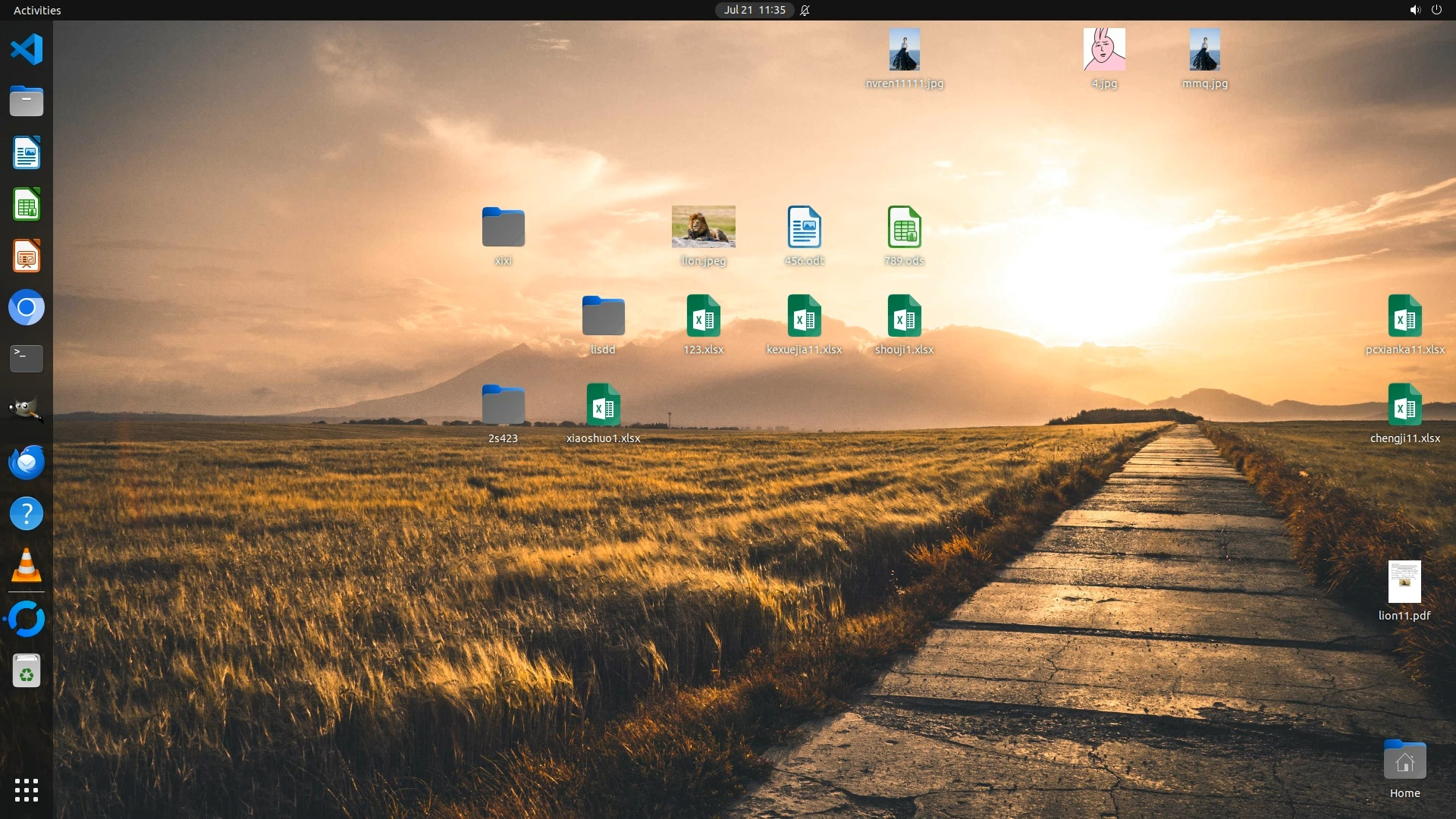Open Visual Studio Code from the dock
The height and width of the screenshot is (819, 1456).
point(27,50)
